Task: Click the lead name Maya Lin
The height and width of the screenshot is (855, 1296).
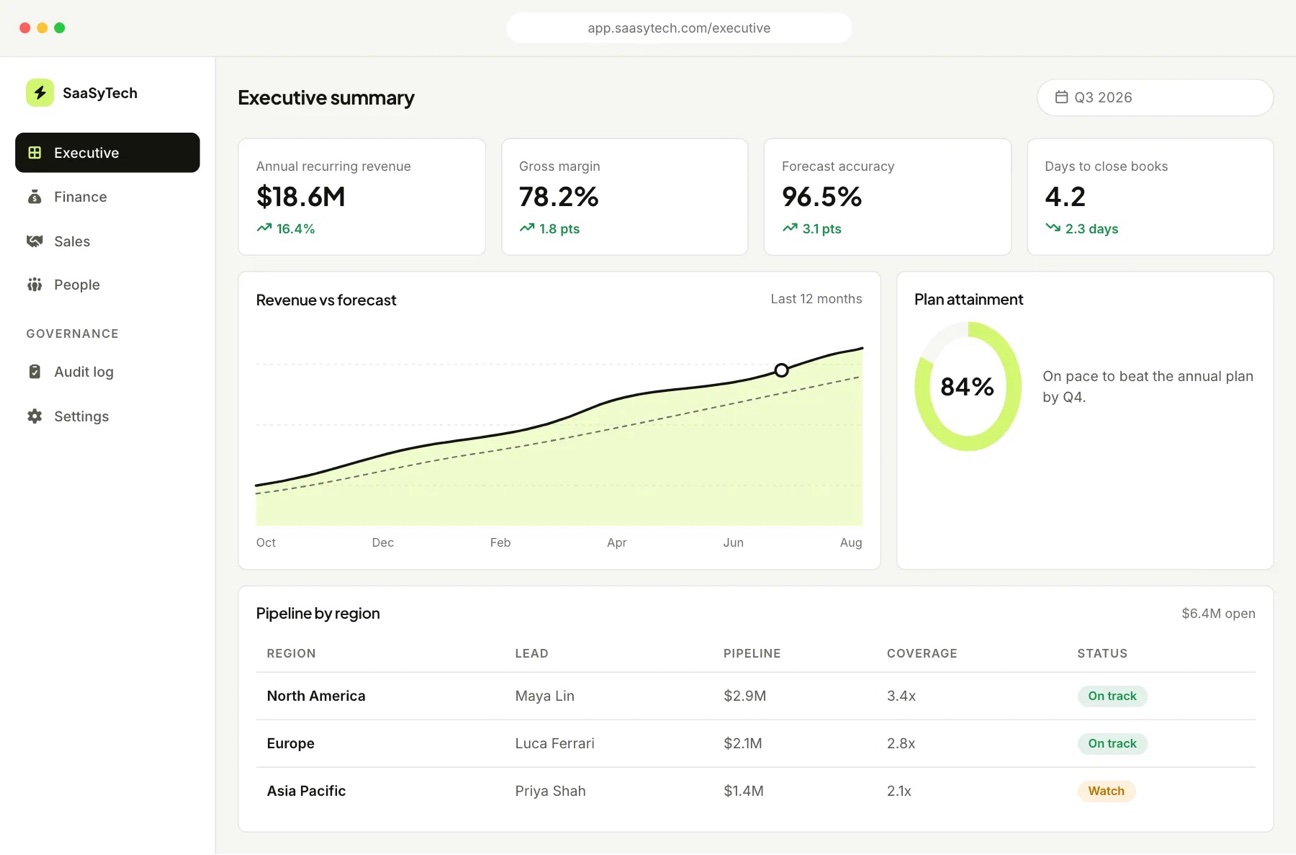Action: [x=545, y=696]
